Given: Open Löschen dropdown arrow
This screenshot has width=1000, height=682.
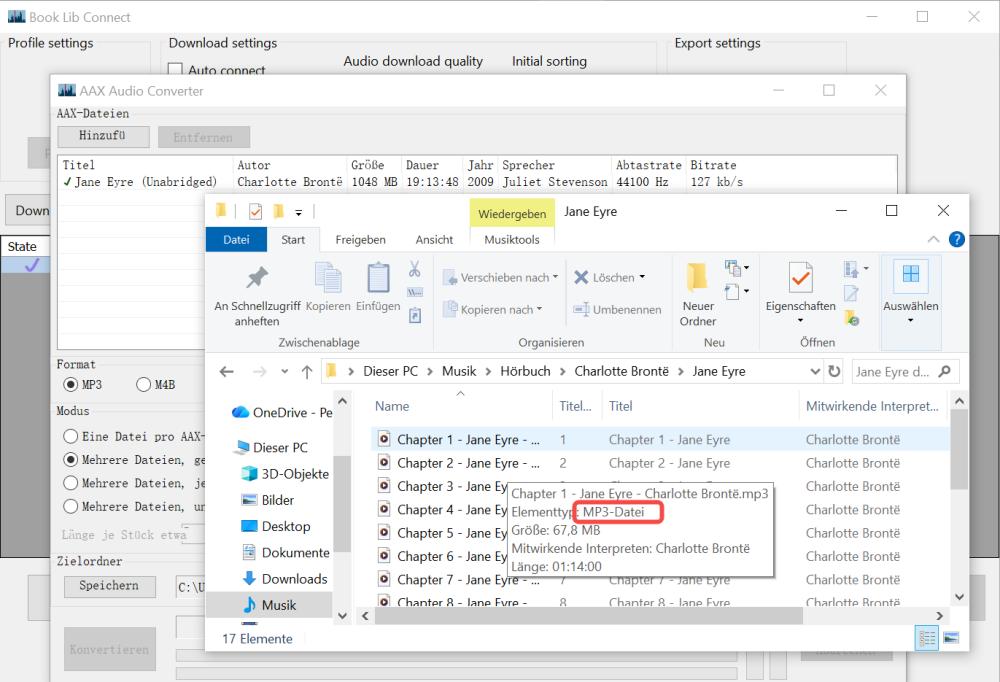Looking at the screenshot, I should pos(642,277).
